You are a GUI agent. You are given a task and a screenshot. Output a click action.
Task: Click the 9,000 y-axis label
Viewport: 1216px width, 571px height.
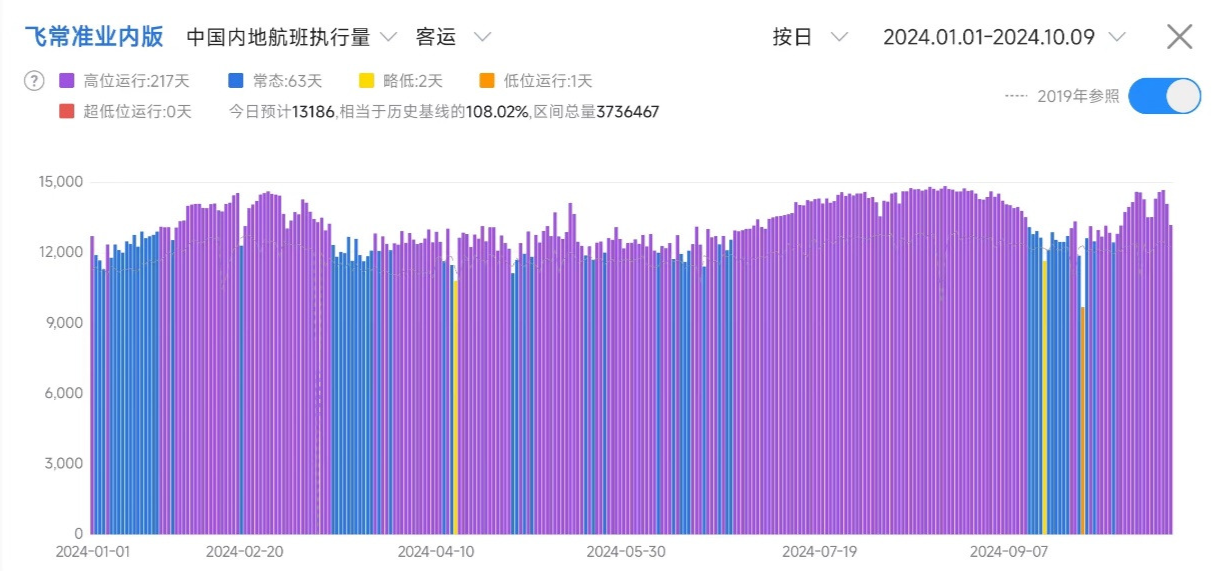pyautogui.click(x=63, y=323)
